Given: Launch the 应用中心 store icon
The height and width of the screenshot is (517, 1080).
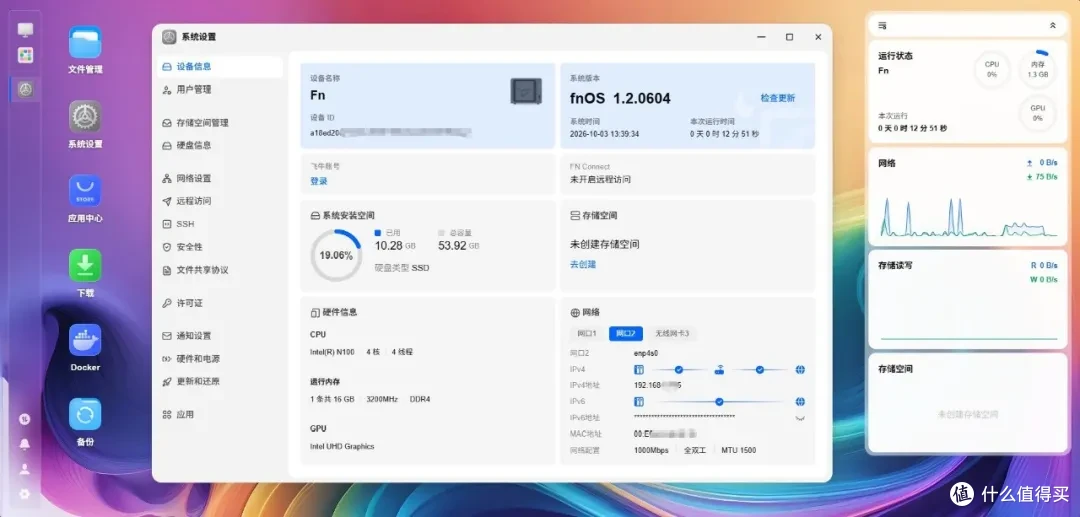Looking at the screenshot, I should point(85,191).
